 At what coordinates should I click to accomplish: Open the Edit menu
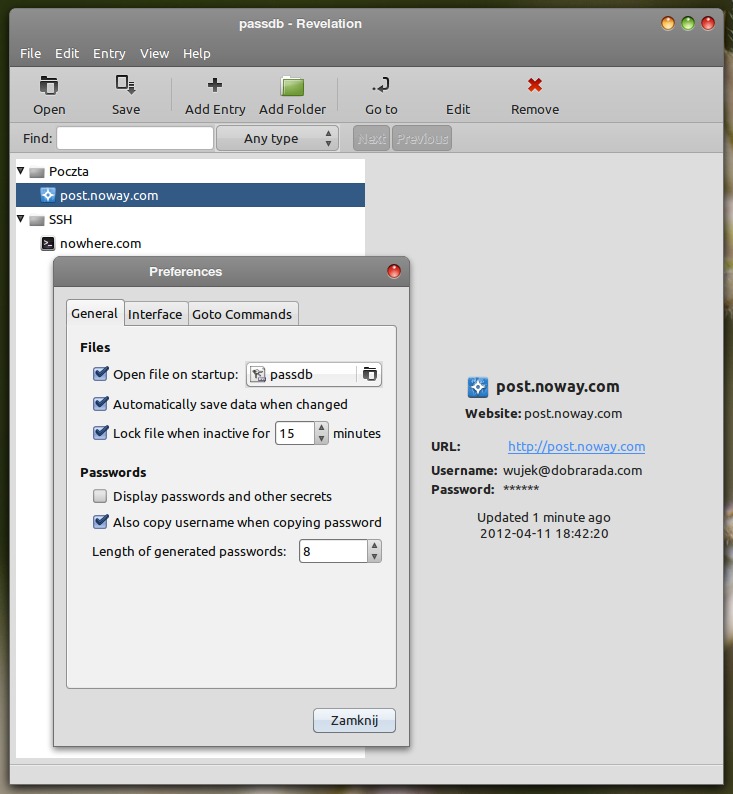pos(67,53)
